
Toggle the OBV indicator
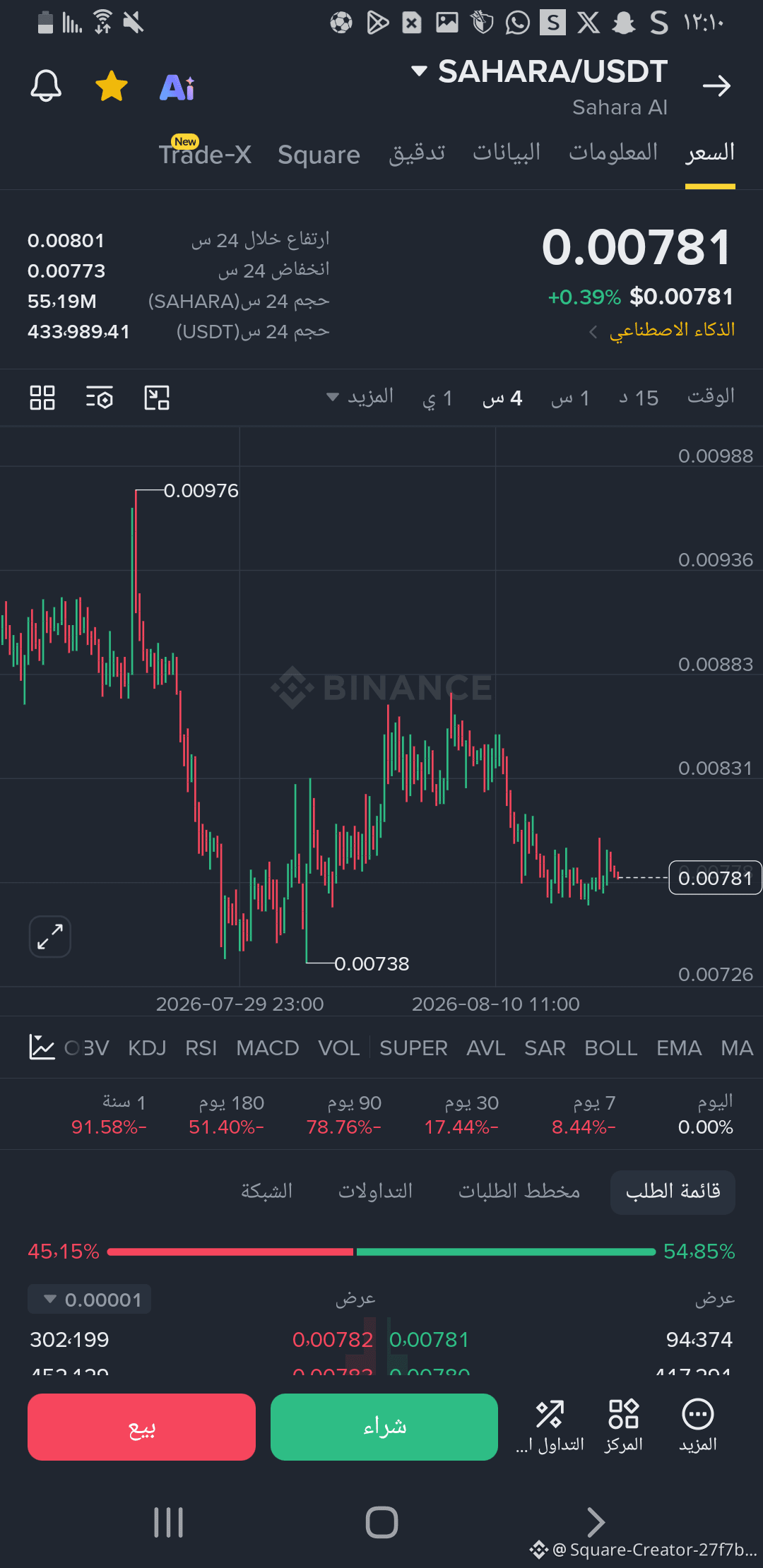(87, 1048)
